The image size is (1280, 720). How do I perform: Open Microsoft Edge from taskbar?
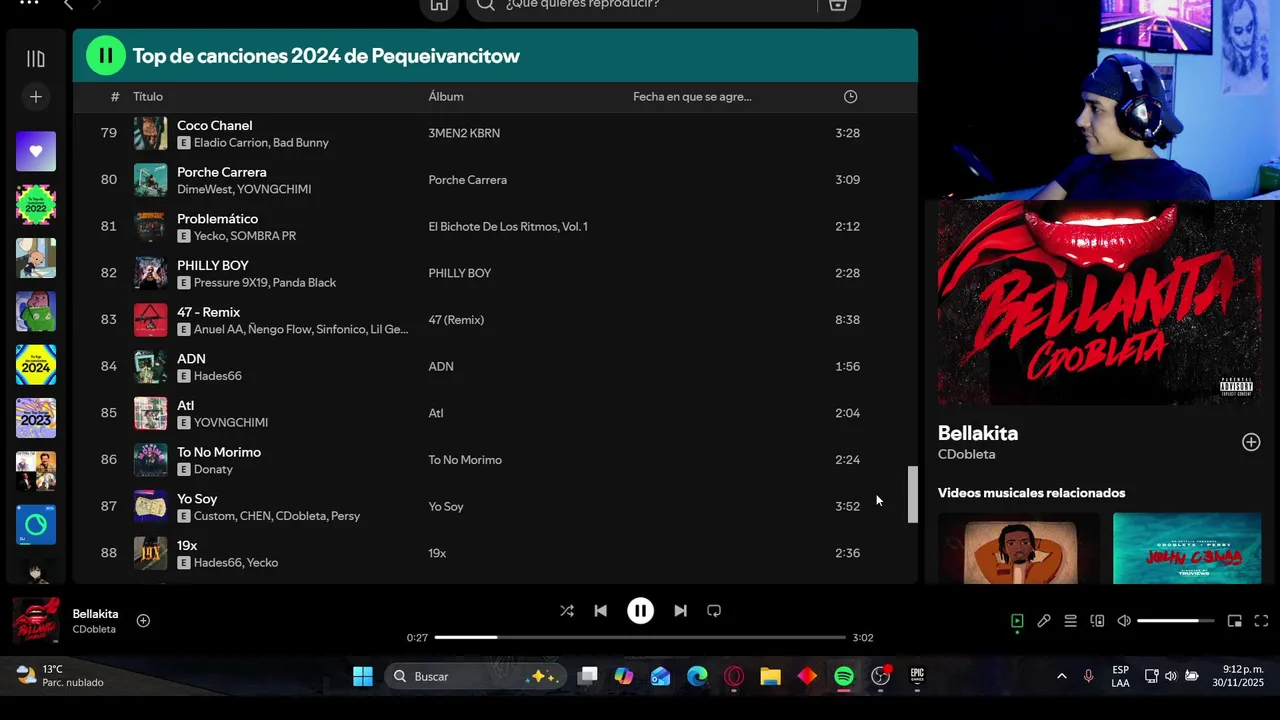697,677
